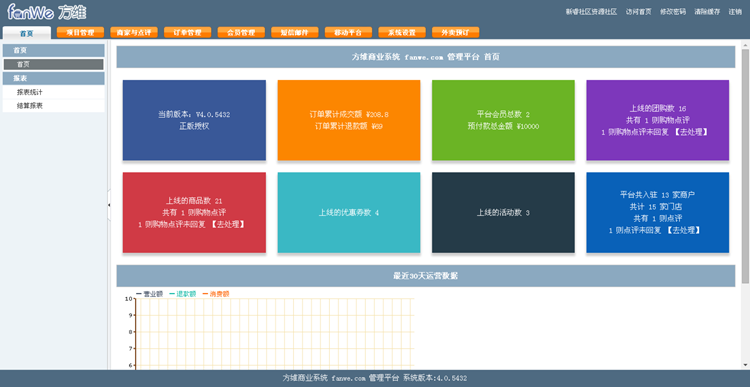
Task: Open the 短信邮件 tab
Action: tap(295, 33)
